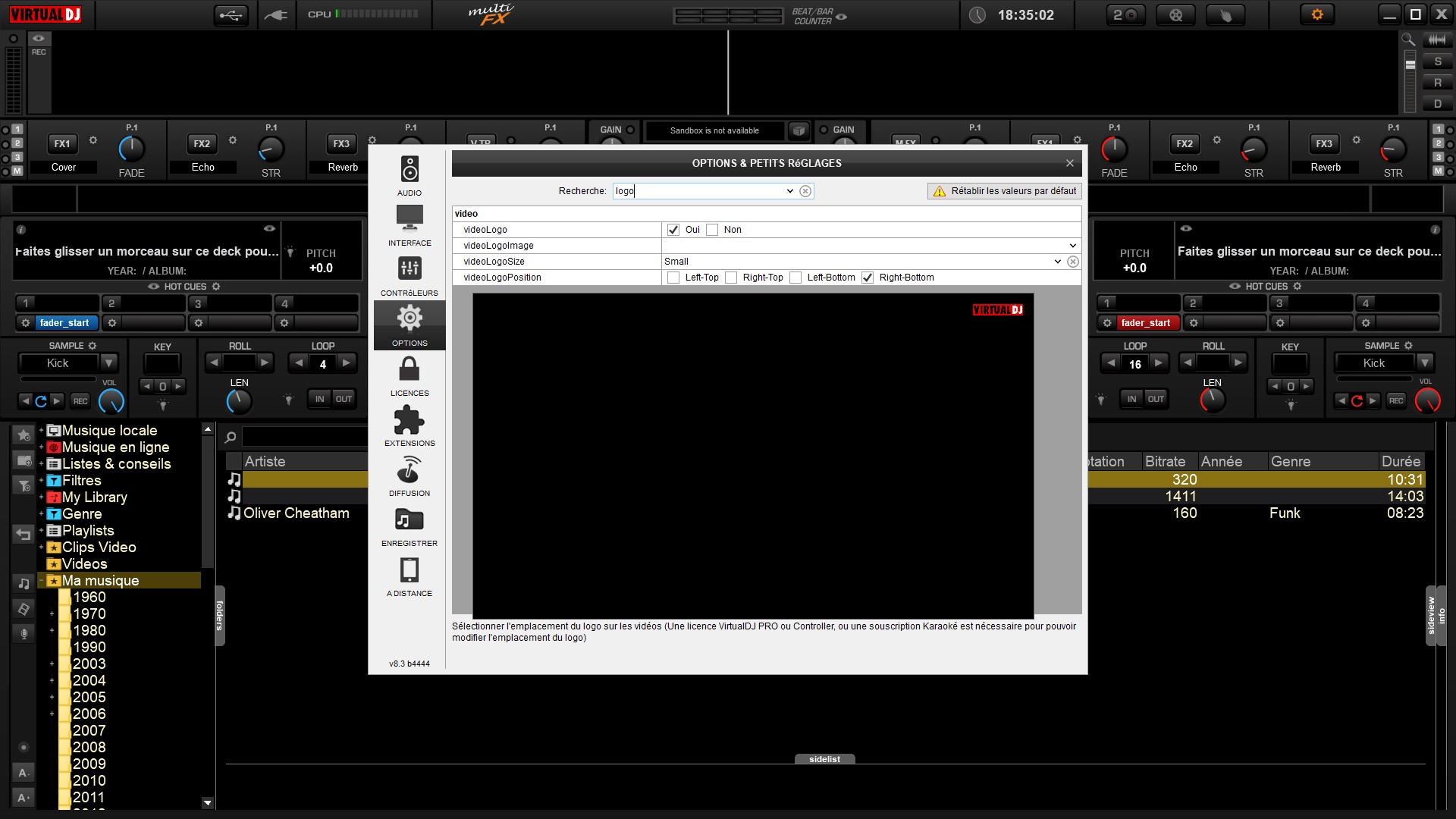Viewport: 1456px width, 819px height.
Task: Clear the search field with X icon
Action: pyautogui.click(x=805, y=191)
